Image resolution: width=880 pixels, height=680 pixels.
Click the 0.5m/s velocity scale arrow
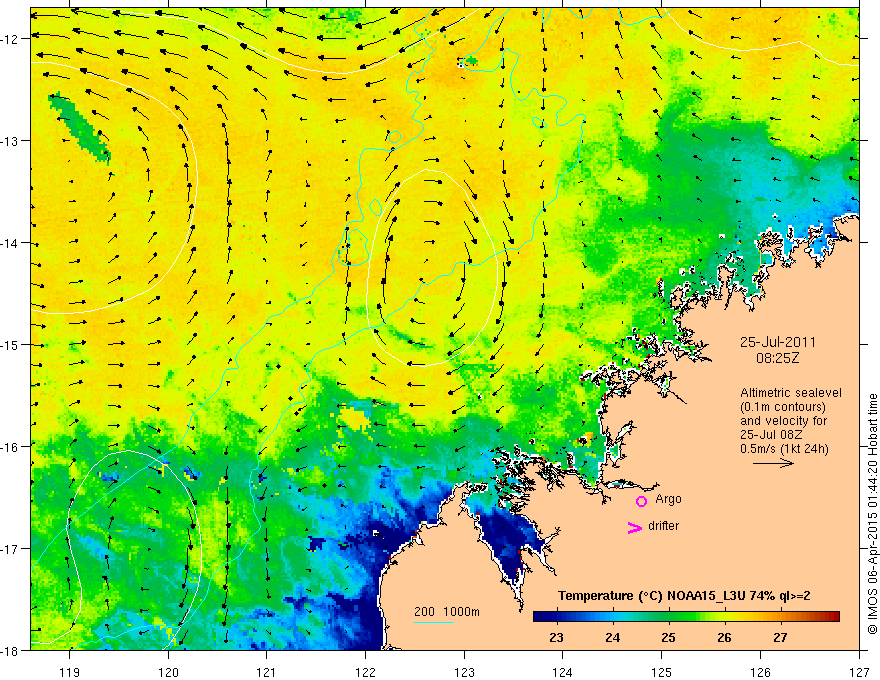tap(773, 463)
